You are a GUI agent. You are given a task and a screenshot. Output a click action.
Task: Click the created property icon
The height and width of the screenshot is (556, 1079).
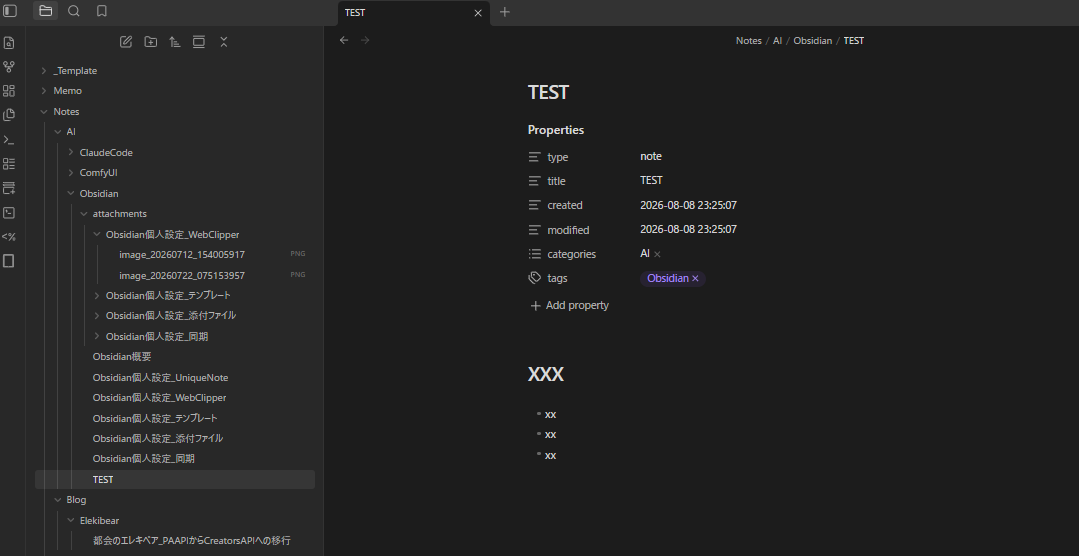point(535,205)
